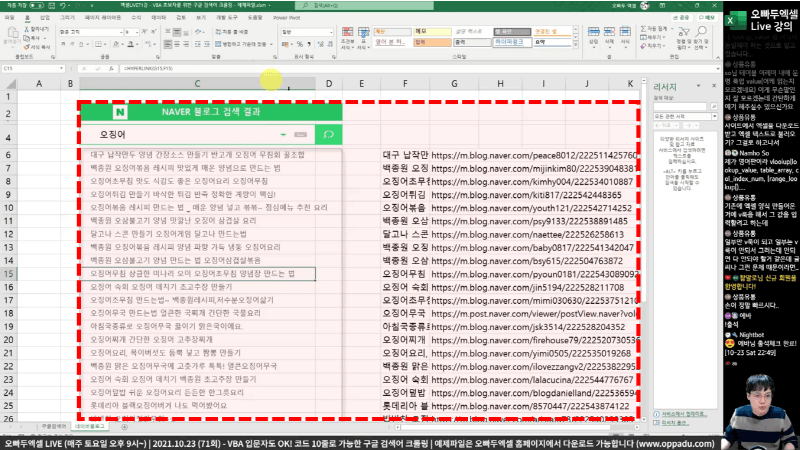Open the 파일 (File) tab
Screen dimensions: 800x450
[9, 17]
